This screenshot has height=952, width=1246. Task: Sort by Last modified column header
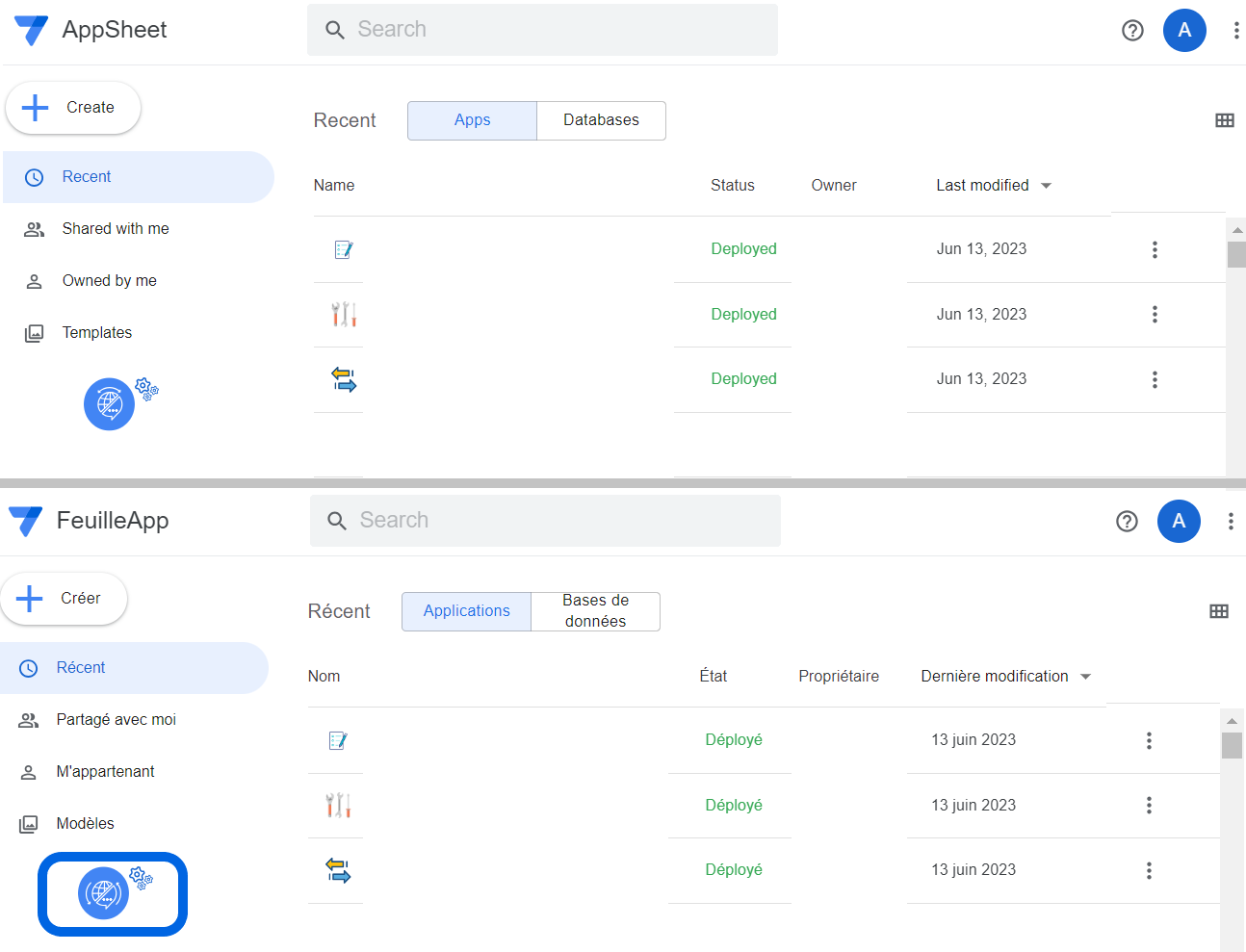(x=982, y=185)
